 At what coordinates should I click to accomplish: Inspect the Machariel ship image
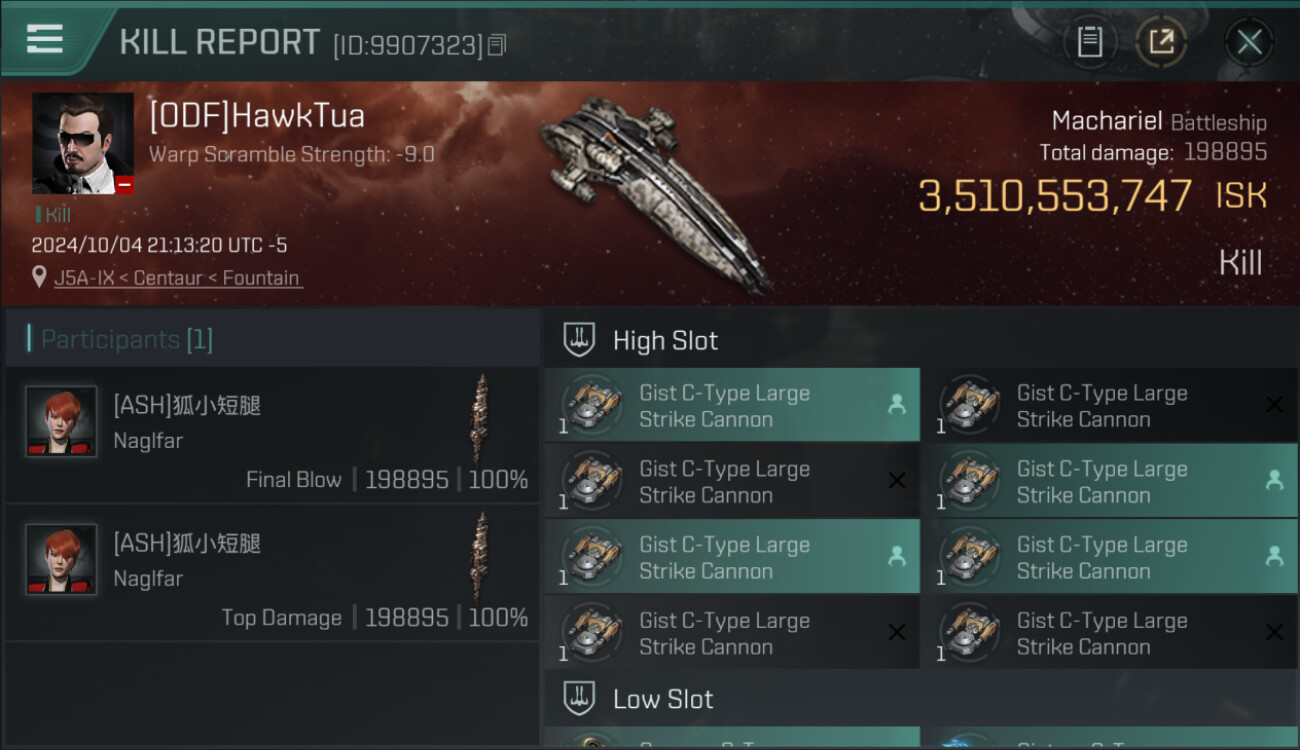pos(655,190)
